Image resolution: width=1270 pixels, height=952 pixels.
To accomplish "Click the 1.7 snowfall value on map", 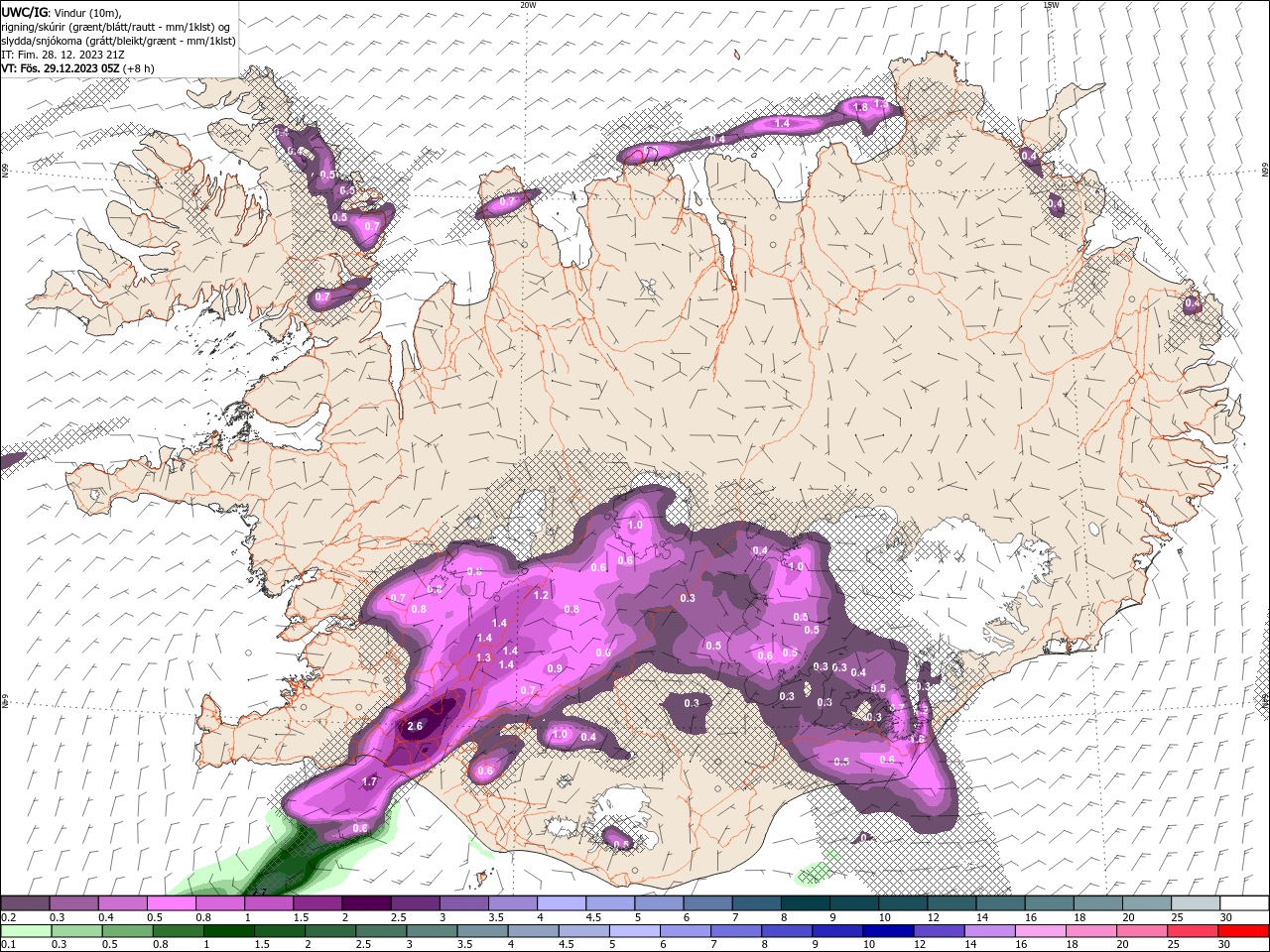I will pos(369,782).
